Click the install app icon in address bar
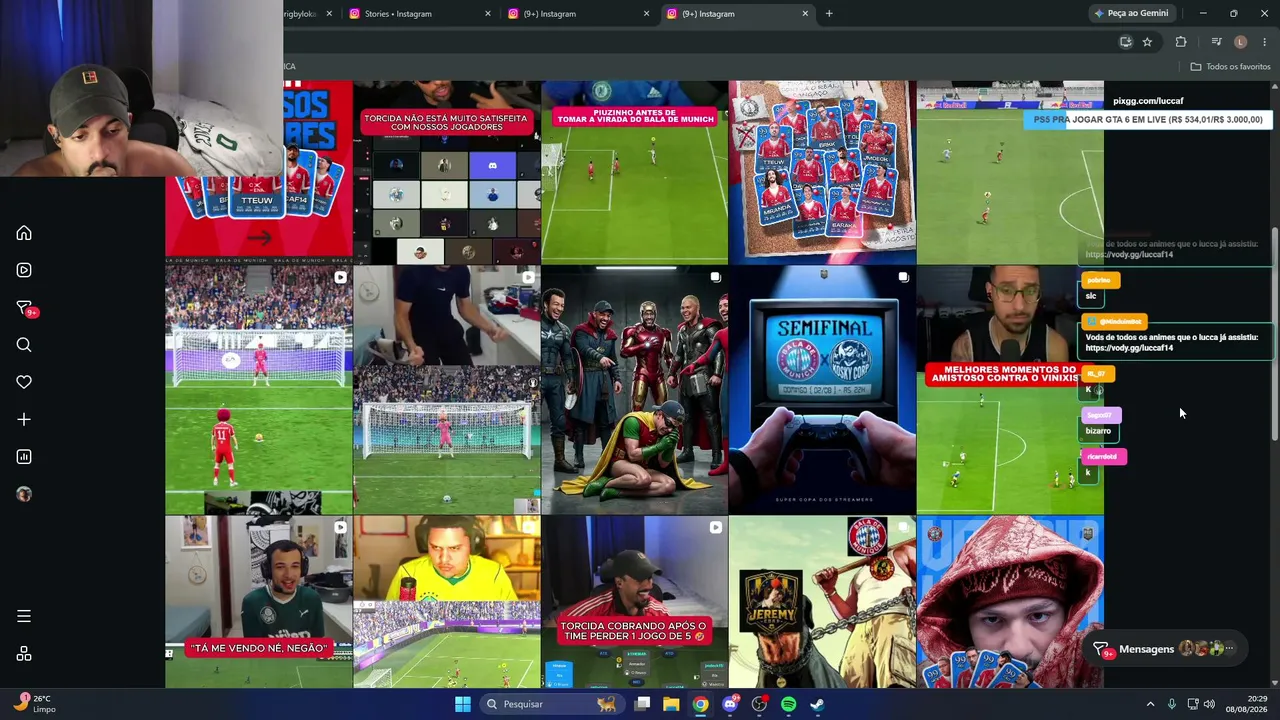1280x720 pixels. click(x=1126, y=42)
